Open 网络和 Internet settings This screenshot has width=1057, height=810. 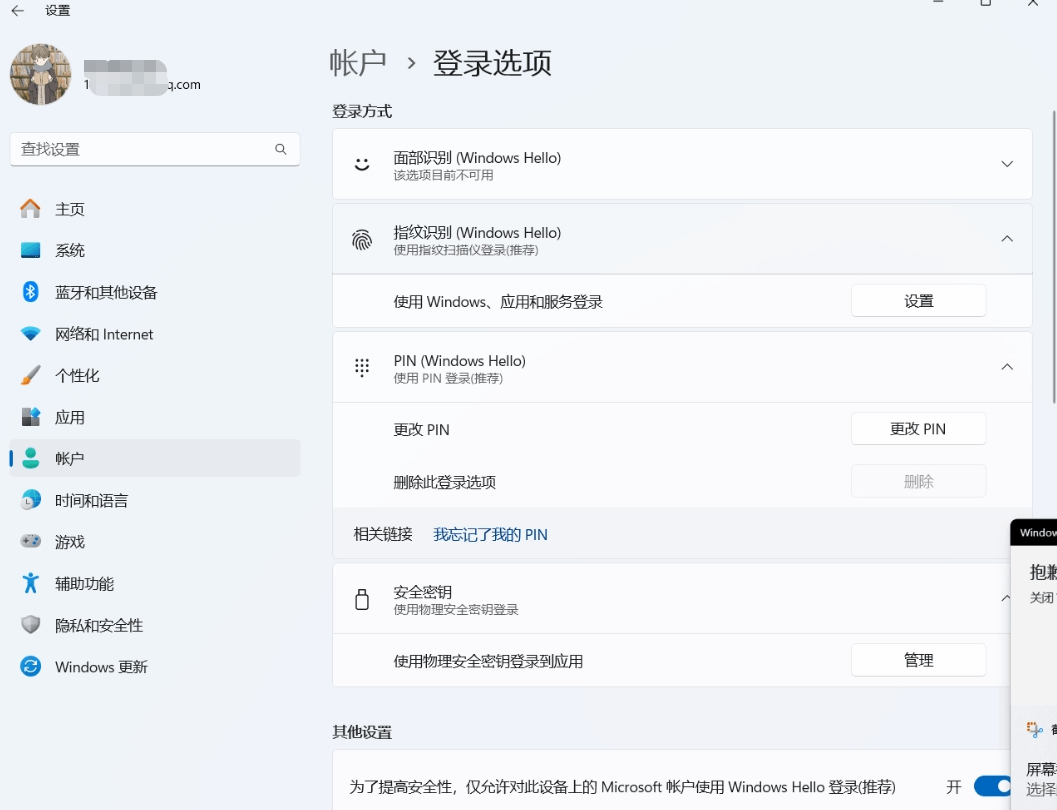point(155,334)
